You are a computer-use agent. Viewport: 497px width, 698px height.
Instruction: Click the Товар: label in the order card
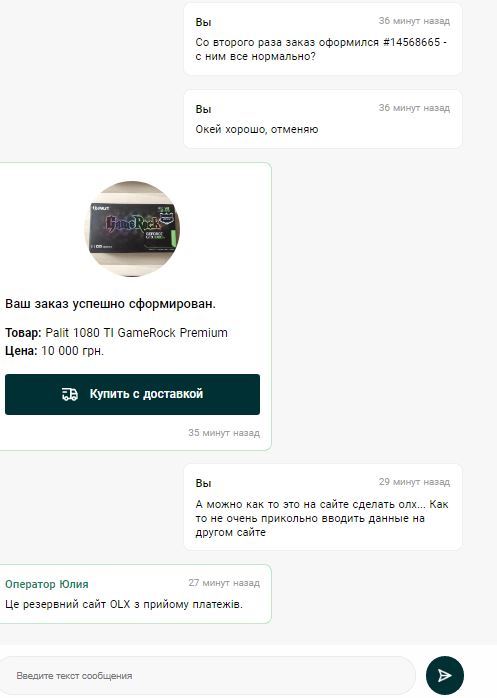pyautogui.click(x=23, y=333)
